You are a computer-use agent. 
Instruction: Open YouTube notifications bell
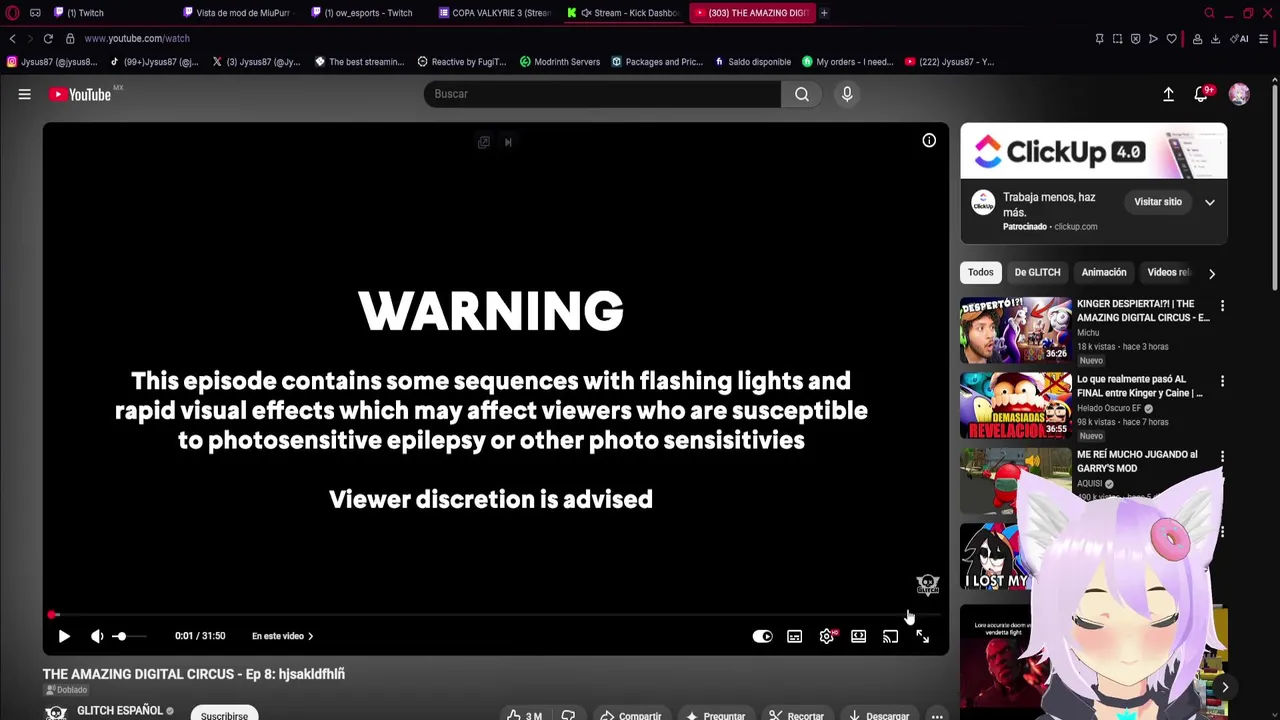click(1201, 94)
